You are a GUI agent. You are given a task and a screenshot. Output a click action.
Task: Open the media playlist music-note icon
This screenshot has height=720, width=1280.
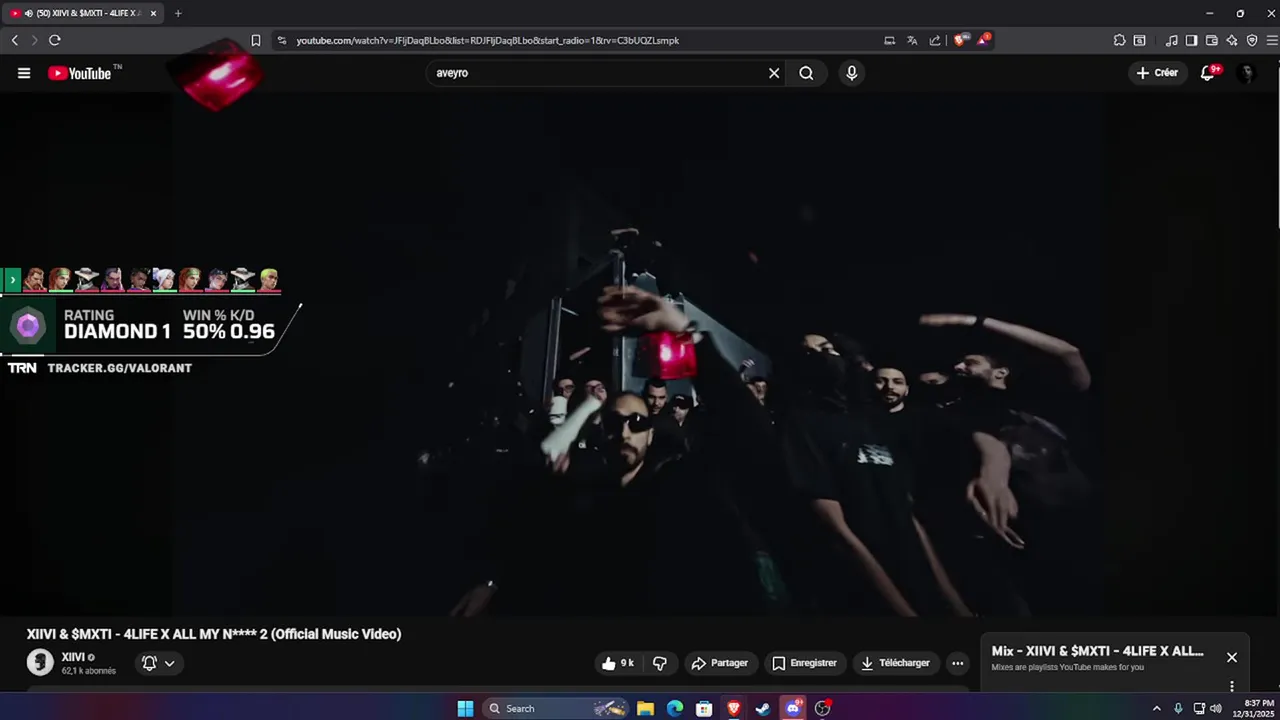[x=1171, y=40]
